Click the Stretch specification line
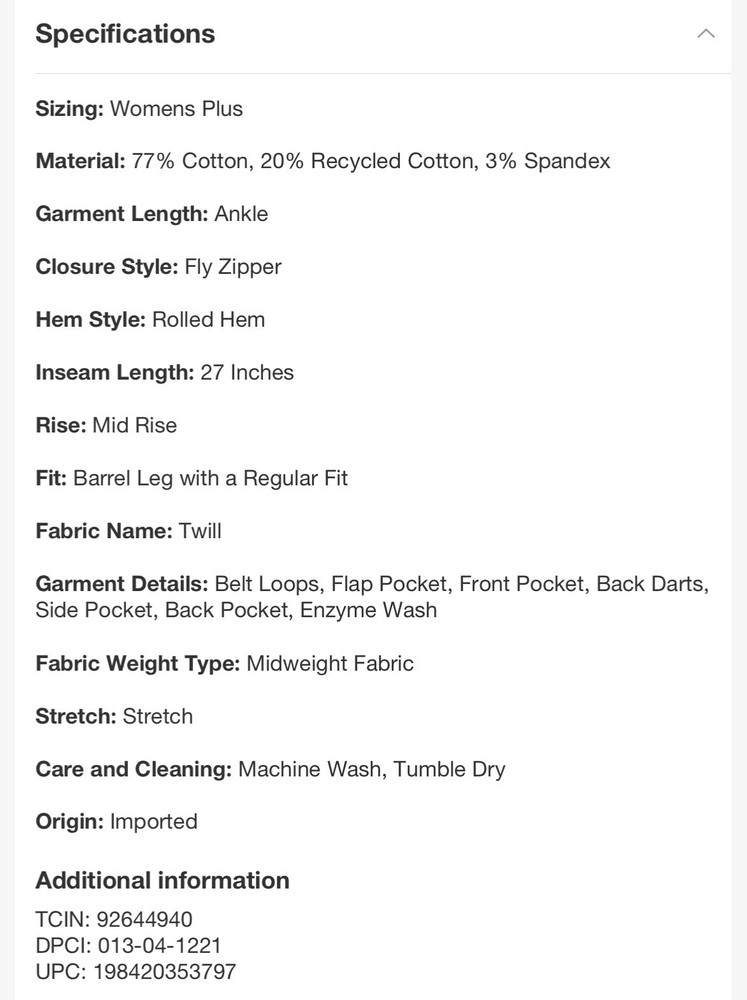The height and width of the screenshot is (1000, 747). tap(114, 716)
